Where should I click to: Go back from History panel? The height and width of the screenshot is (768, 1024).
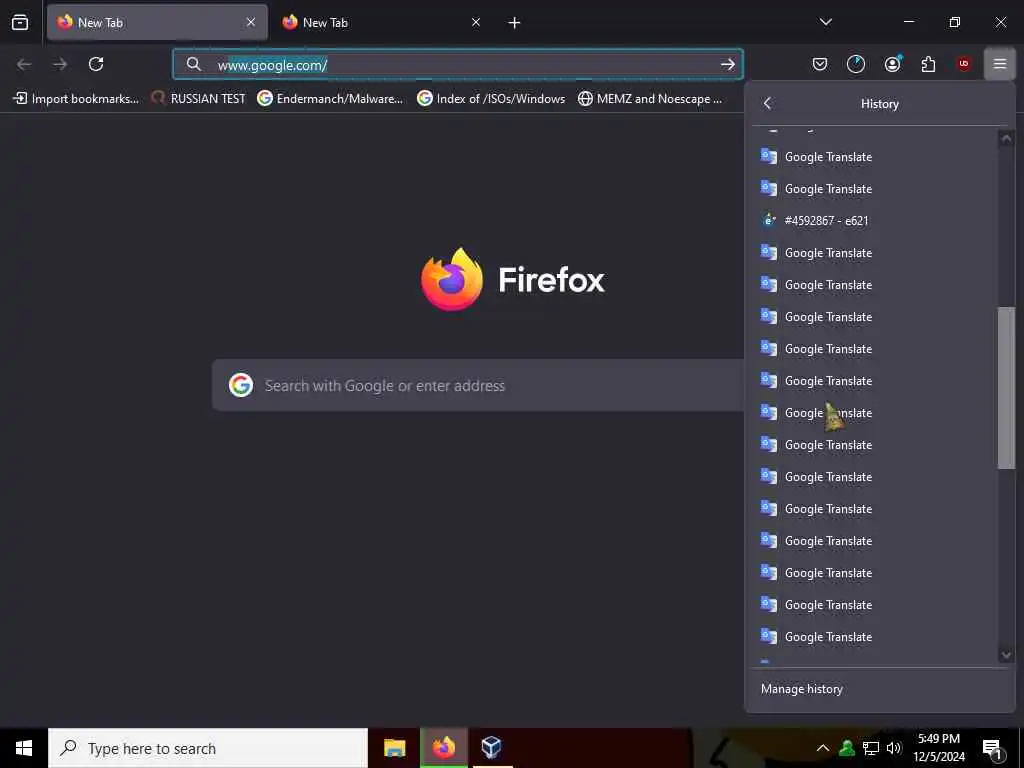[767, 103]
